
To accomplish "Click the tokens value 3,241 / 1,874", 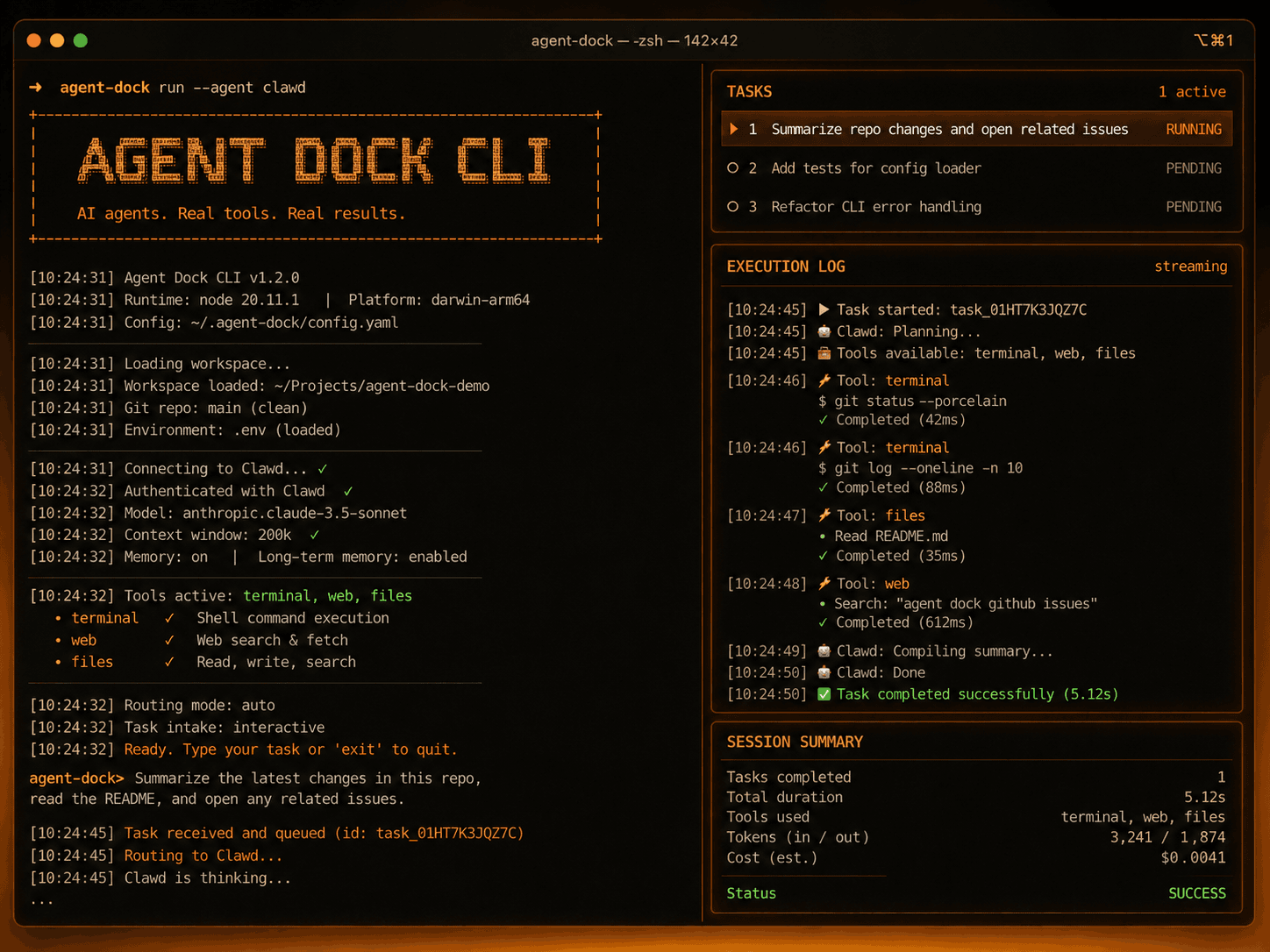I will 1167,837.
